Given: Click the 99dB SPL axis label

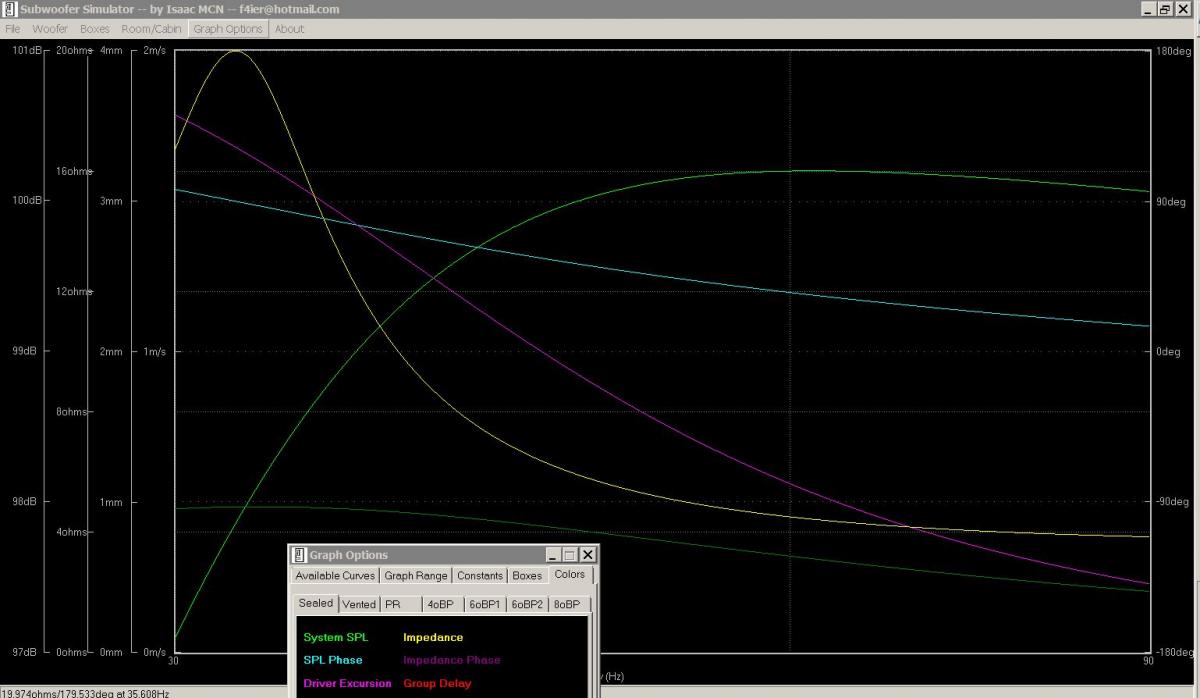Looking at the screenshot, I should click(23, 352).
